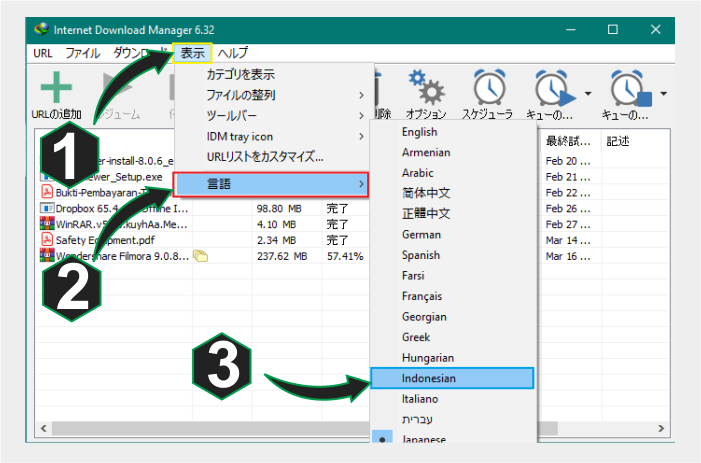This screenshot has height=463, width=701.
Task: Click the 57.41% progress value
Action: (x=345, y=256)
